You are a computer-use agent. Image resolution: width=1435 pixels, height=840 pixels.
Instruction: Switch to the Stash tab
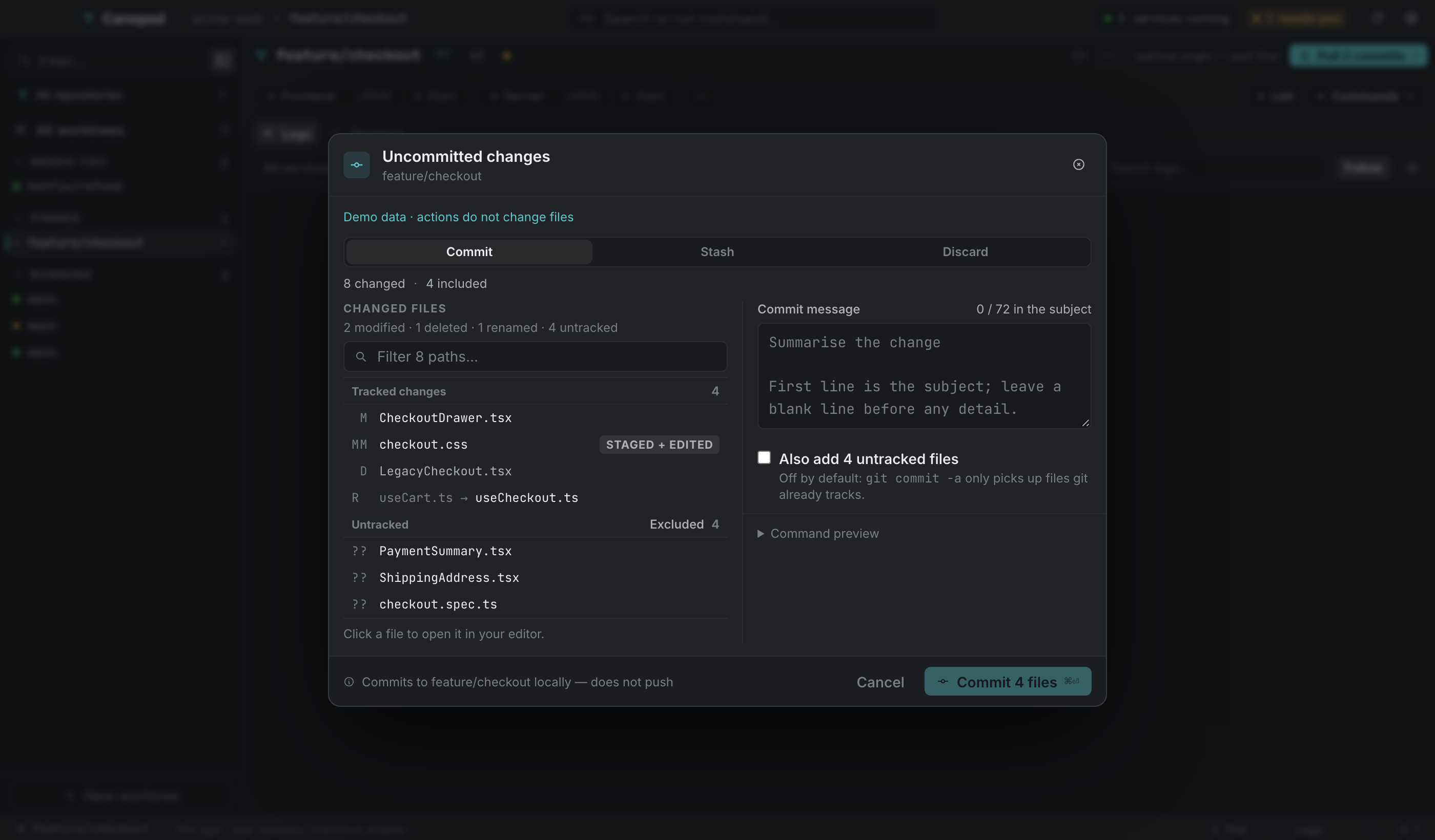717,251
